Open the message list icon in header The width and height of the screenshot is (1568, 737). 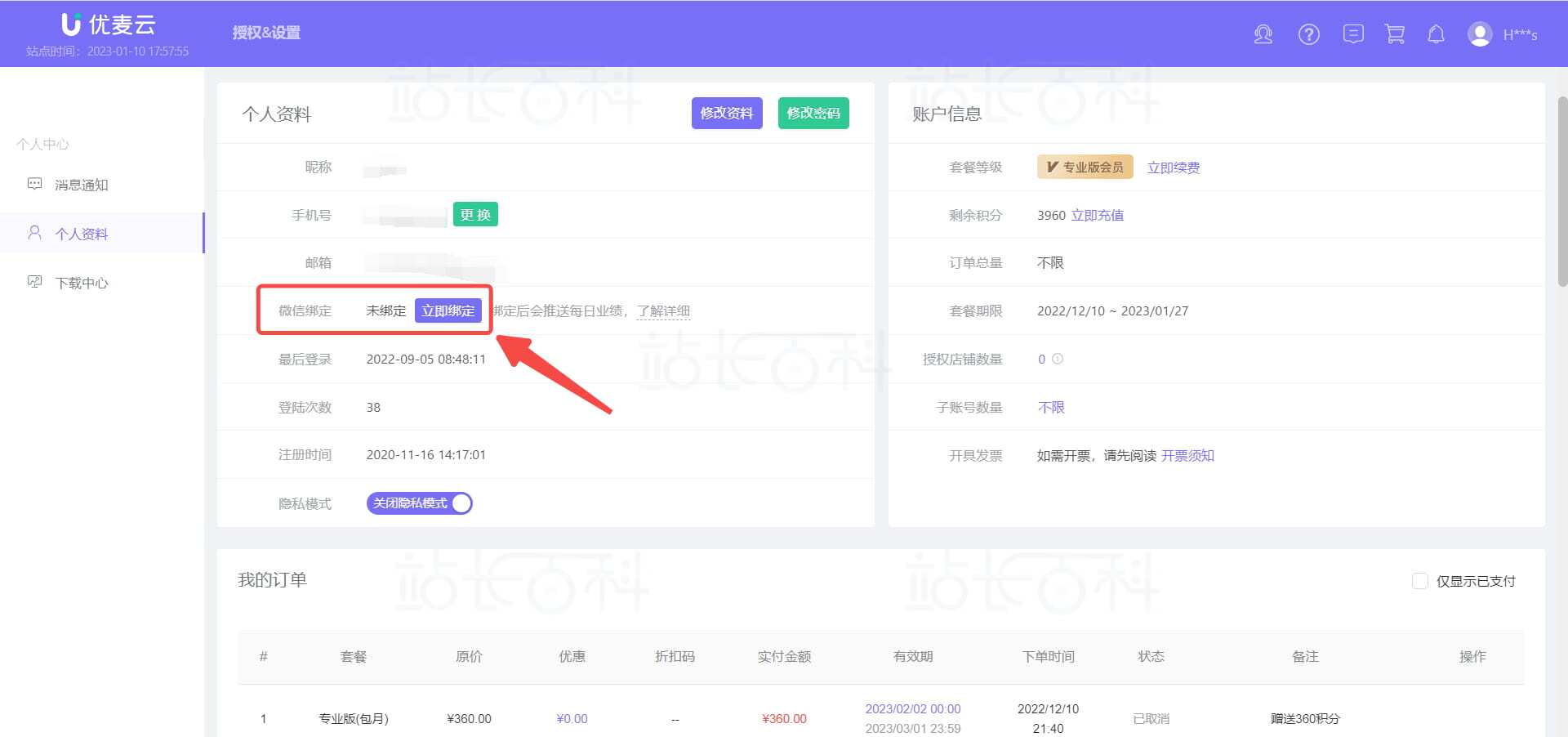point(1353,34)
